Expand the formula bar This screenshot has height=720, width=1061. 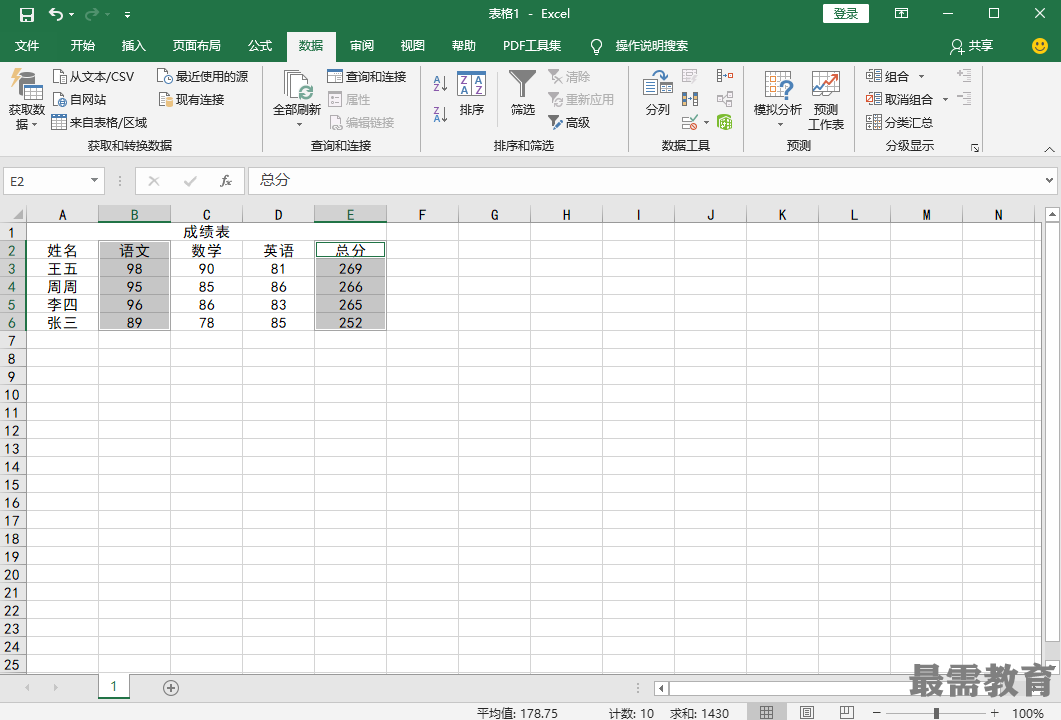1049,180
